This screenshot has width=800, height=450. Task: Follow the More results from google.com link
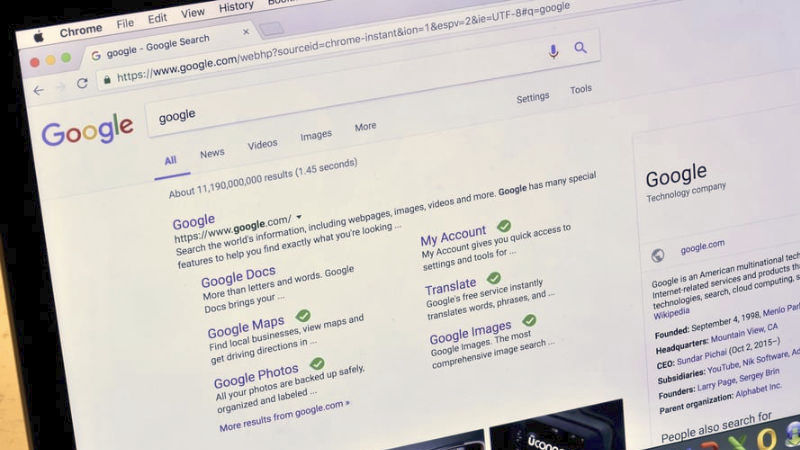pos(284,415)
